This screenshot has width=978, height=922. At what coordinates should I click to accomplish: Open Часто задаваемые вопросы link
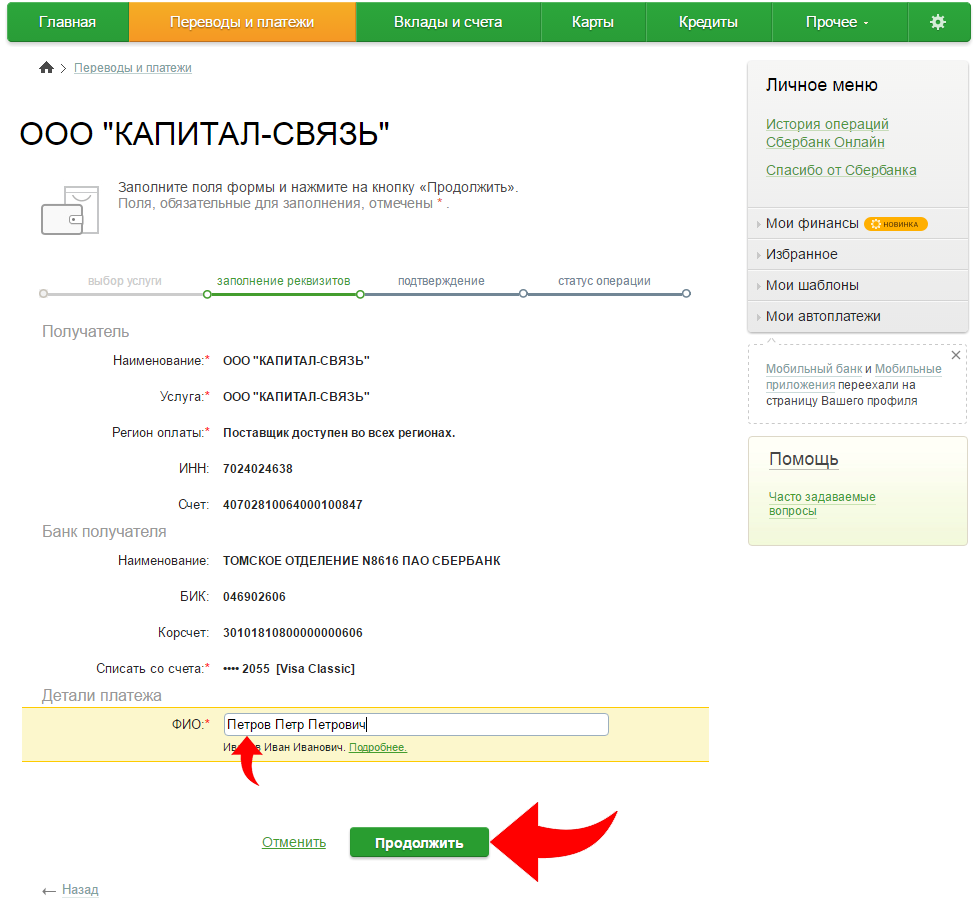pyautogui.click(x=821, y=504)
